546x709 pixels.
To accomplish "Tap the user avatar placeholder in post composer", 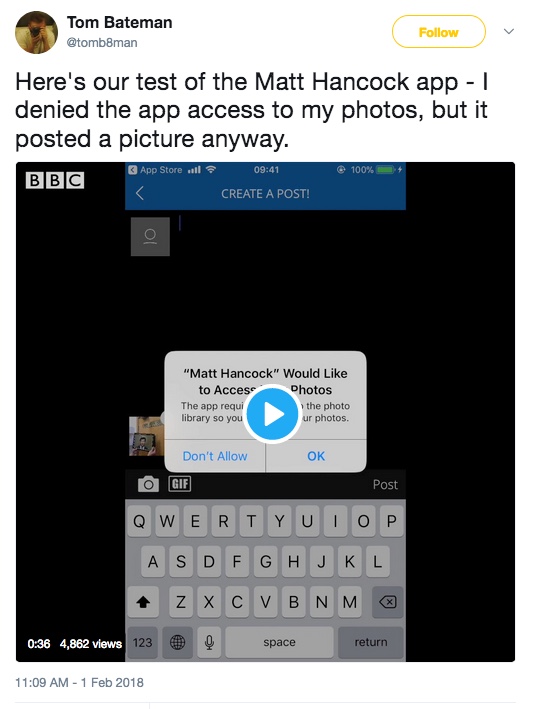I will point(150,236).
